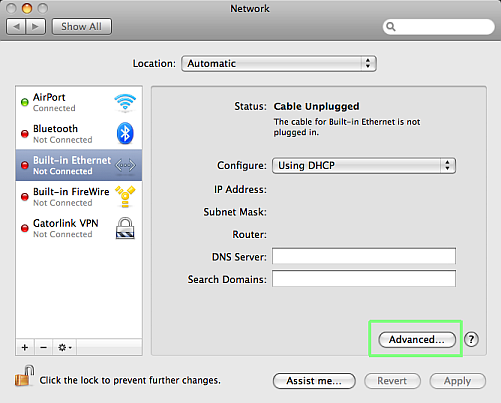501x403 pixels.
Task: Go back with the left arrow
Action: tap(16, 26)
